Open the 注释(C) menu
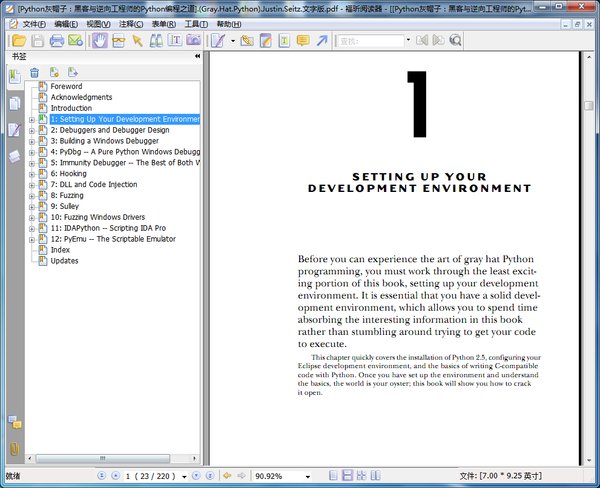The height and width of the screenshot is (488, 600). pyautogui.click(x=131, y=24)
